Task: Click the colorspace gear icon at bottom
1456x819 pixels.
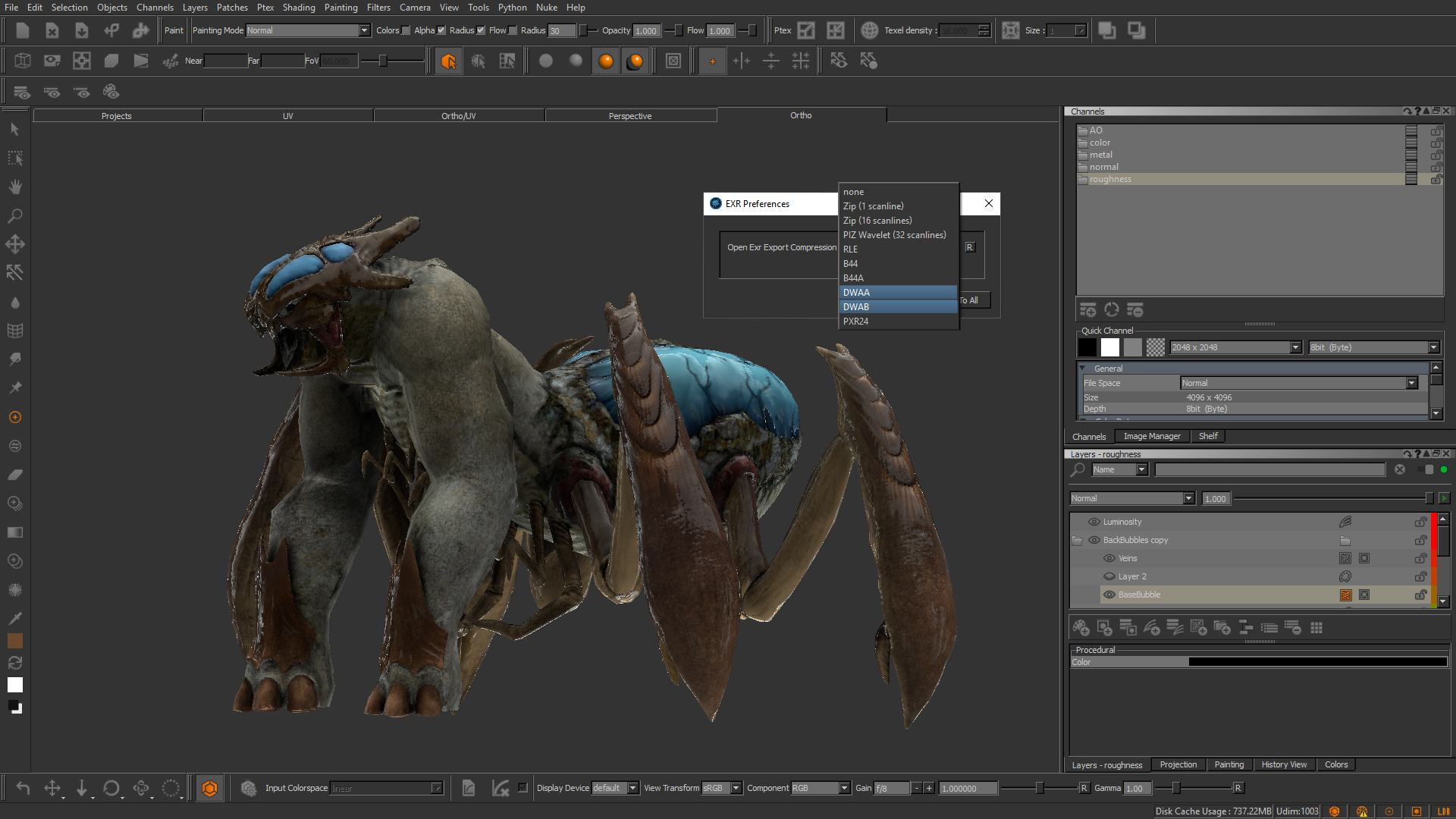Action: coord(248,788)
